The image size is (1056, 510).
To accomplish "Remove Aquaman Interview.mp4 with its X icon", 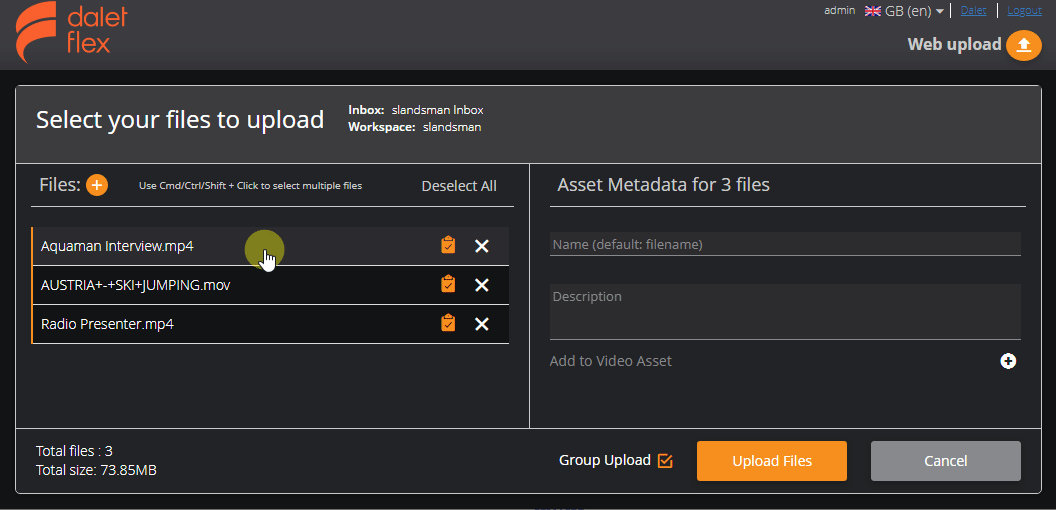I will 482,246.
